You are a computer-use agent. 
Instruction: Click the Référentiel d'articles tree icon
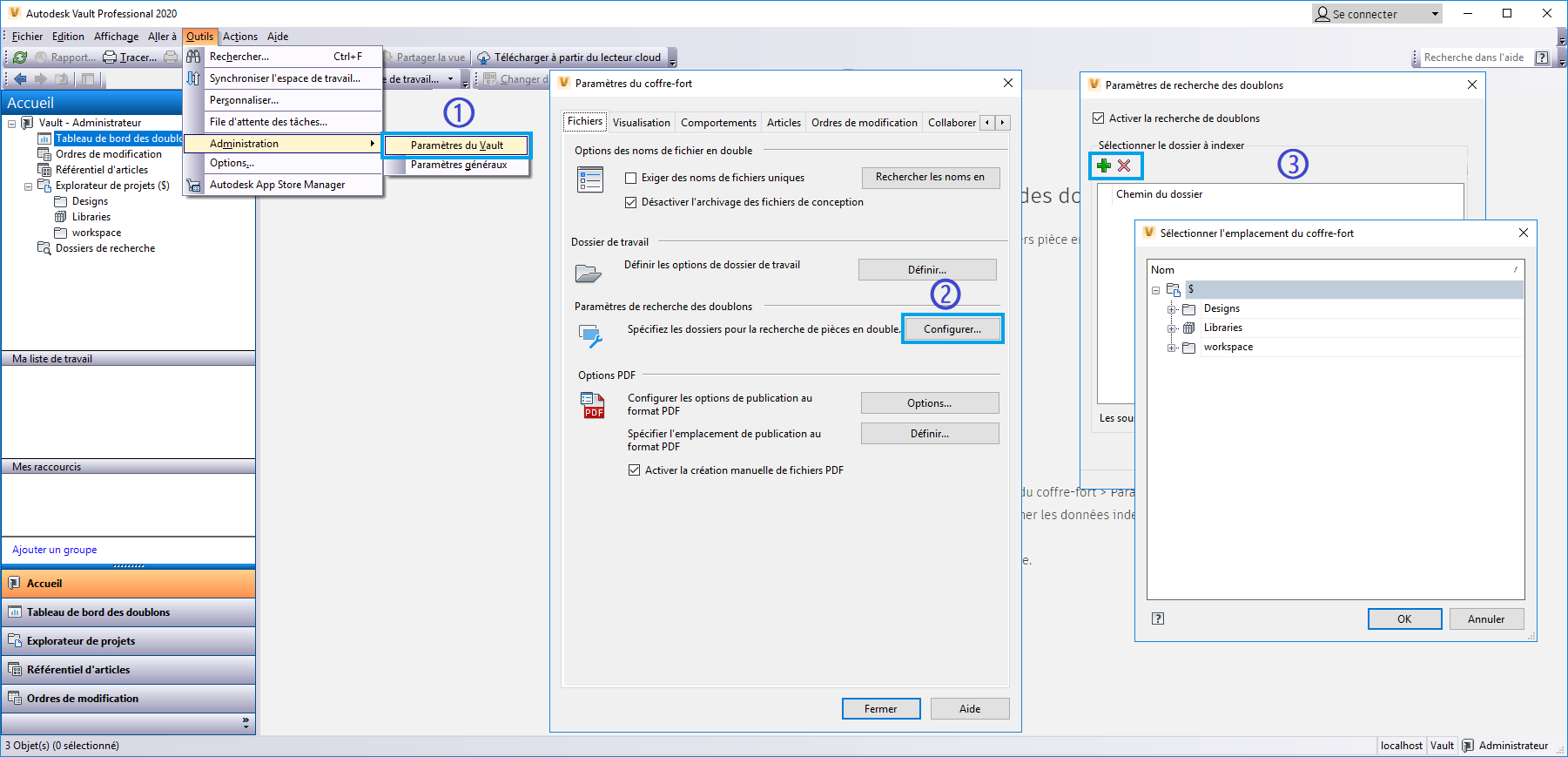tap(44, 170)
